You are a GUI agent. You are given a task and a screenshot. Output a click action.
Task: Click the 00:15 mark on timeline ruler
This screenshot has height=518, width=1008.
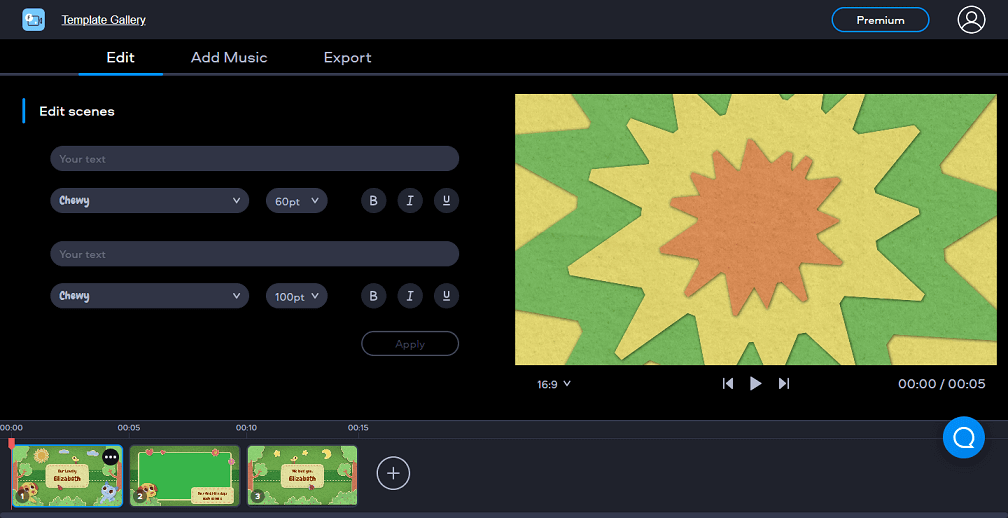click(x=358, y=427)
